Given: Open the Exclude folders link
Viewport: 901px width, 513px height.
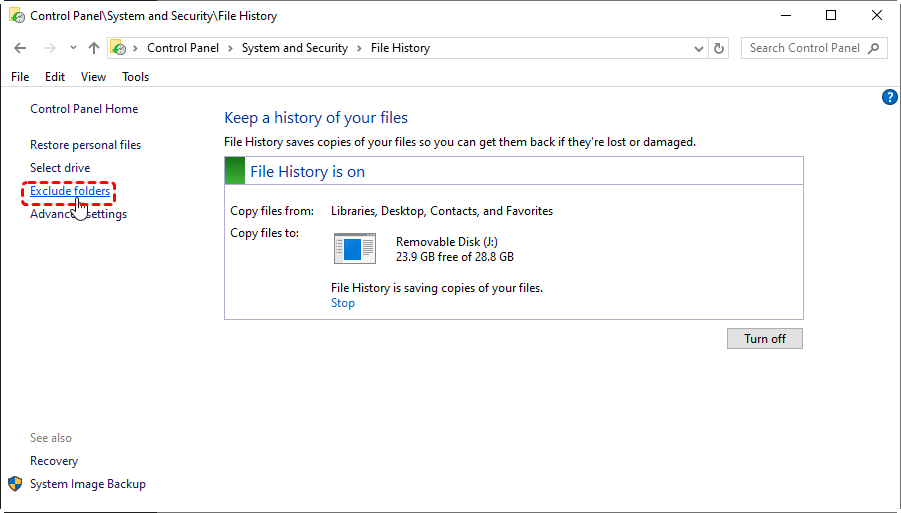Looking at the screenshot, I should [70, 191].
